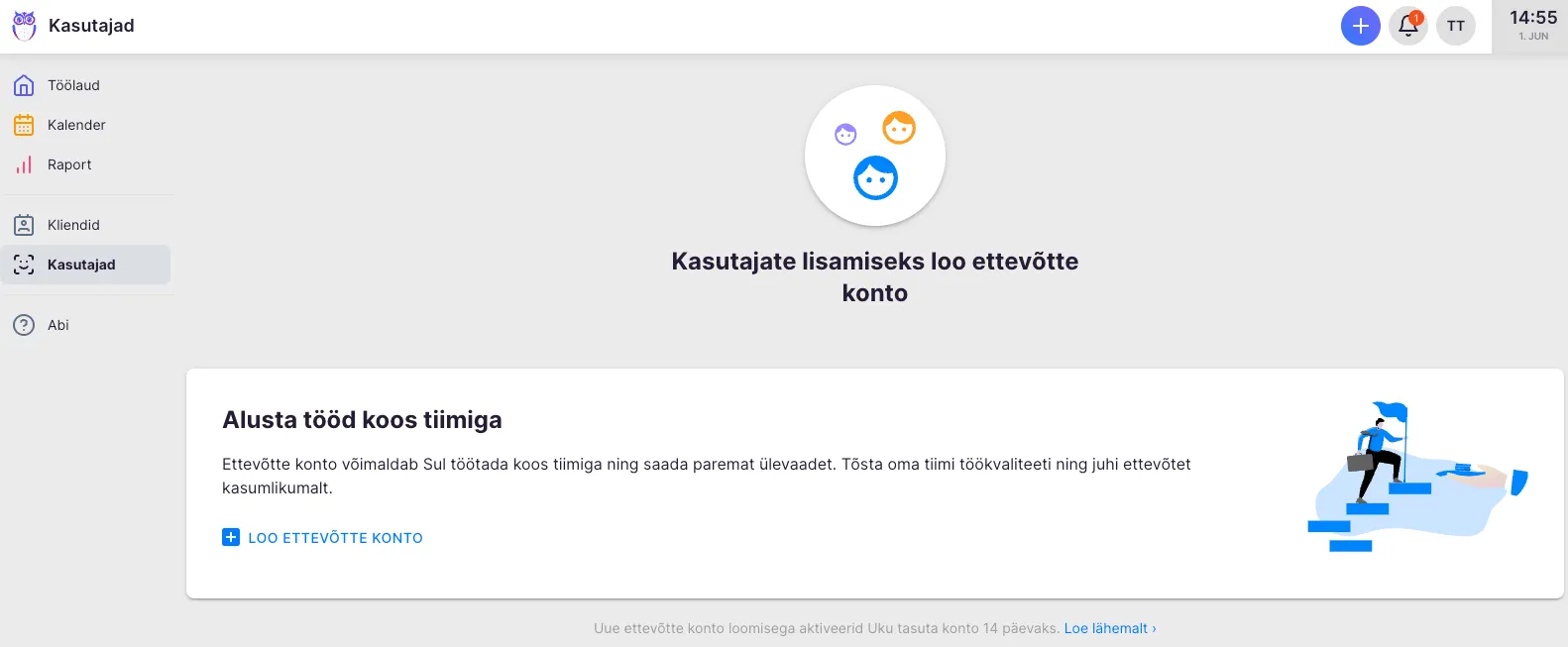
Task: Click the flag climber illustration
Action: pos(1415,478)
